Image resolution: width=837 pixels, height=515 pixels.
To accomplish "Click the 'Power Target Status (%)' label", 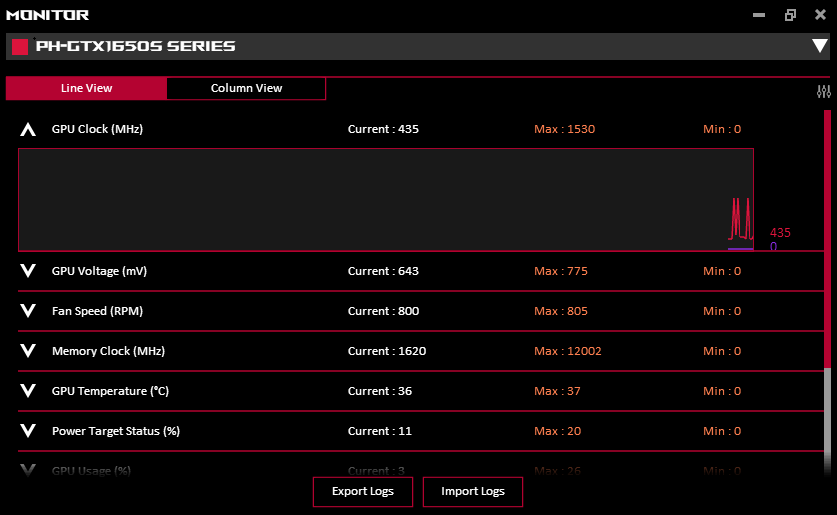I will point(116,431).
